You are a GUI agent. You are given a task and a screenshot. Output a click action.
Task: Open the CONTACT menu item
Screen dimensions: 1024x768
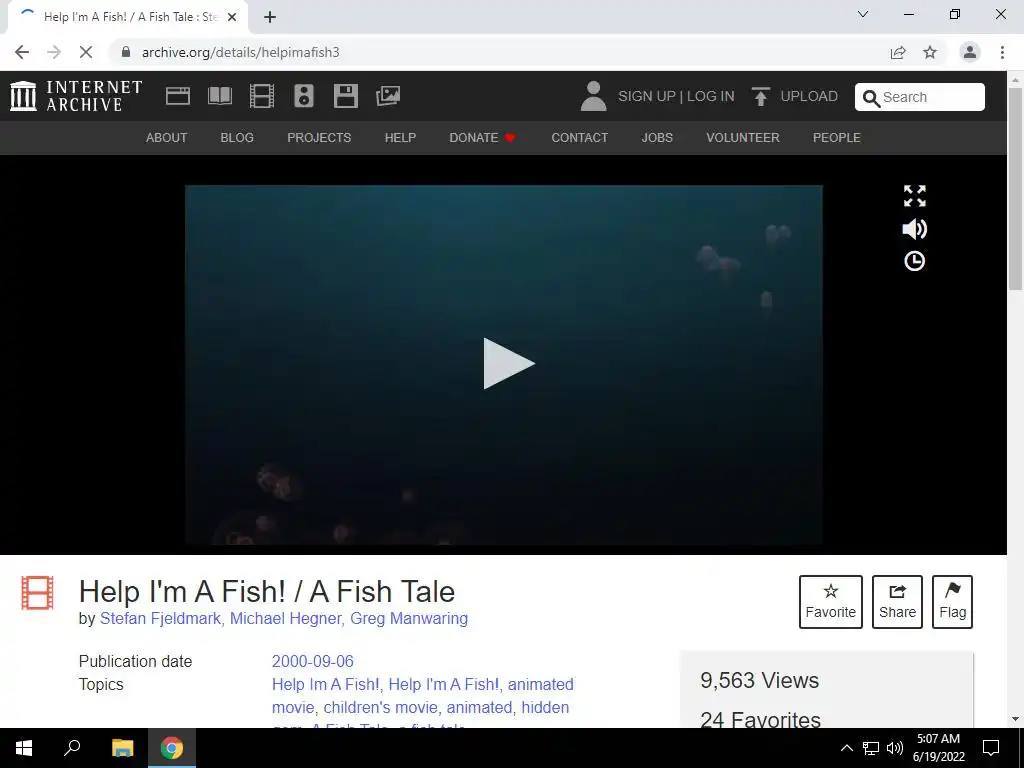[x=579, y=138]
